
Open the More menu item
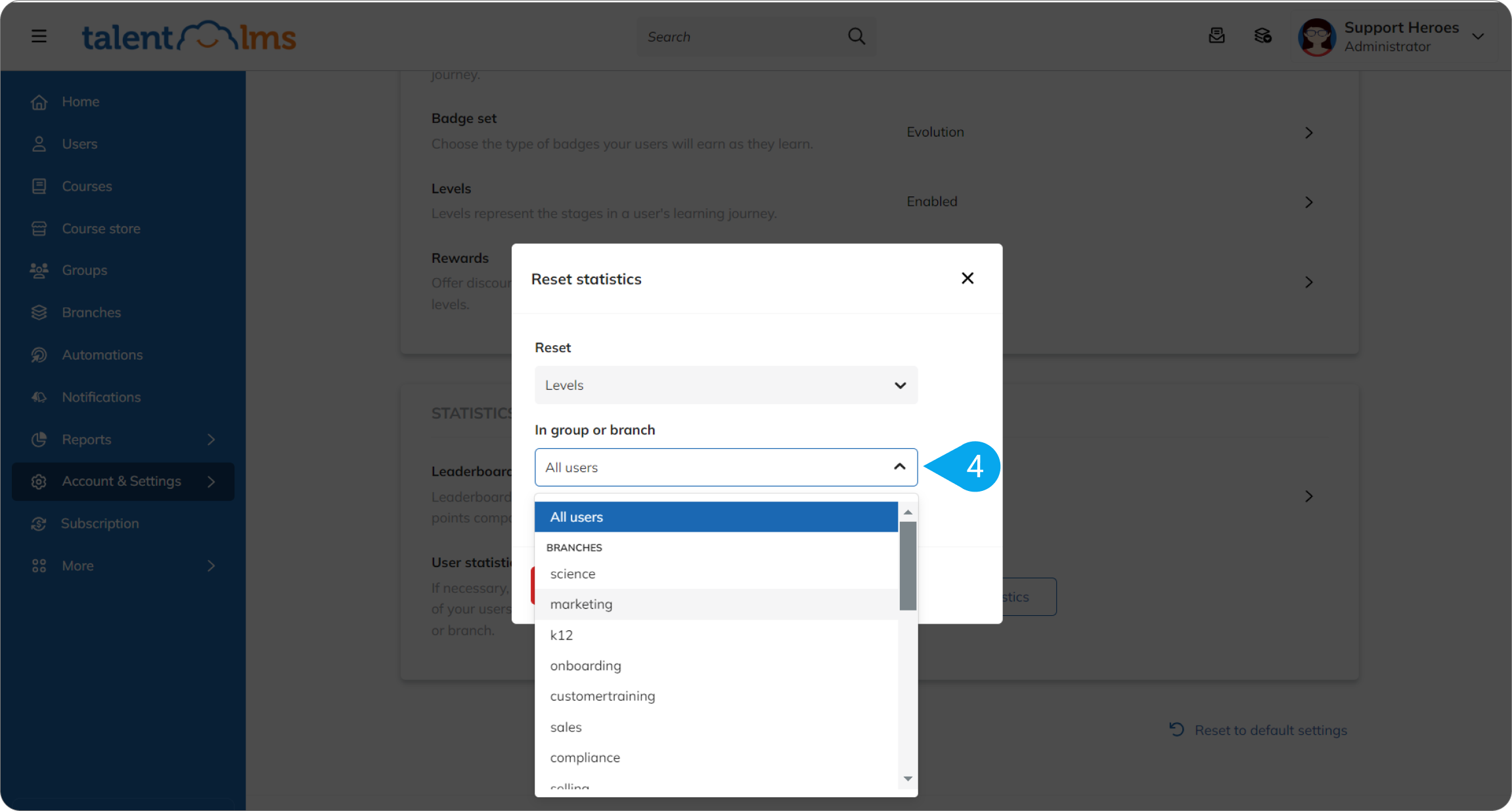click(78, 566)
